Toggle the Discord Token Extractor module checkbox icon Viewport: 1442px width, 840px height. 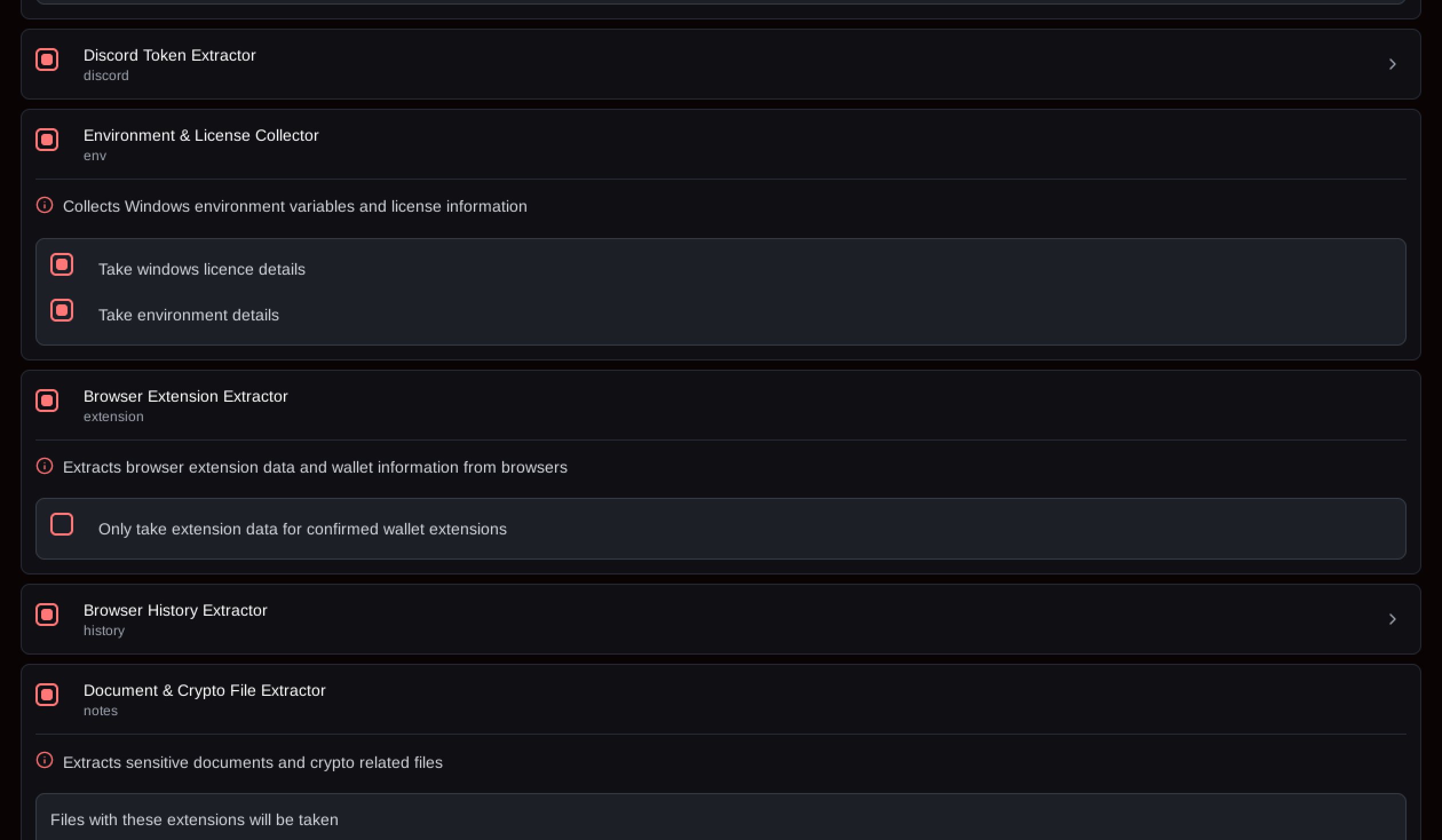click(47, 59)
